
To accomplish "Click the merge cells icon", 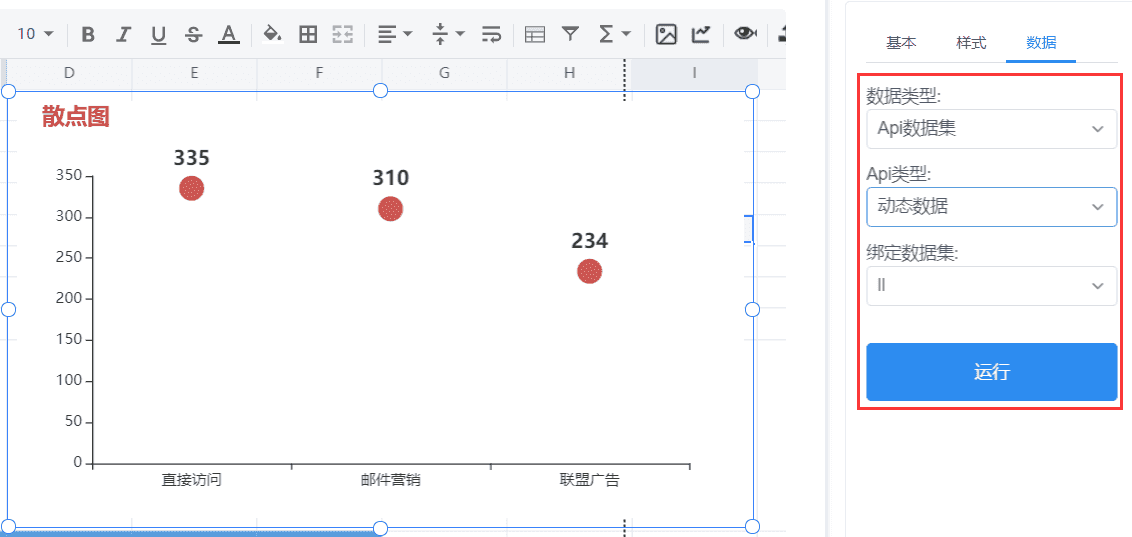I will coord(343,35).
